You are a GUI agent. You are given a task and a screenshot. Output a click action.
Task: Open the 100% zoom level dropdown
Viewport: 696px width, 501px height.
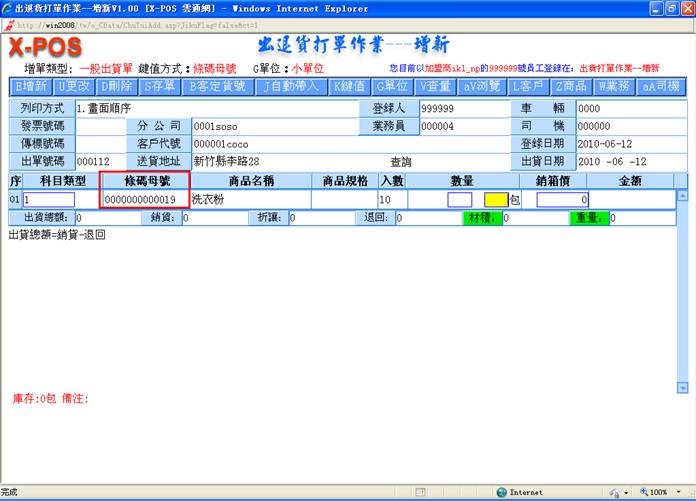[x=663, y=492]
